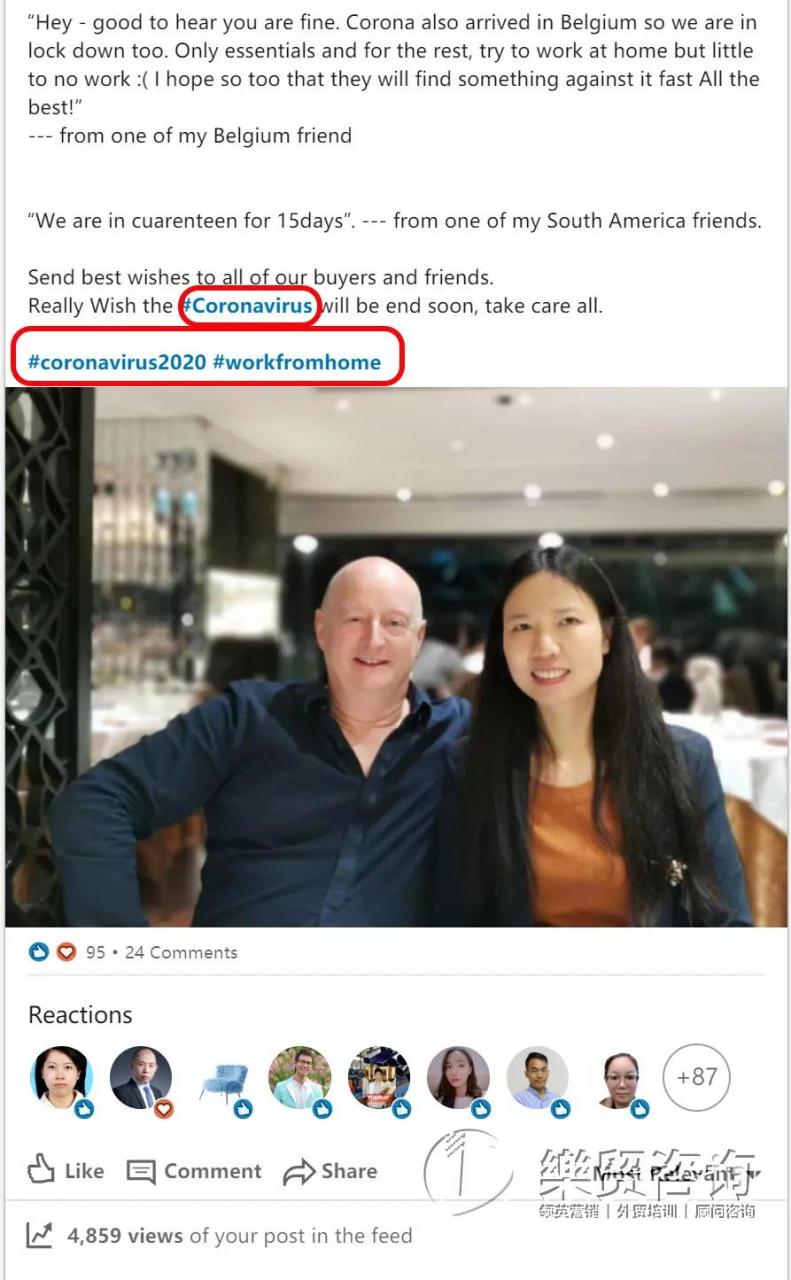Click the blue like reaction icon beside 95
This screenshot has height=1280, width=791.
tap(38, 952)
